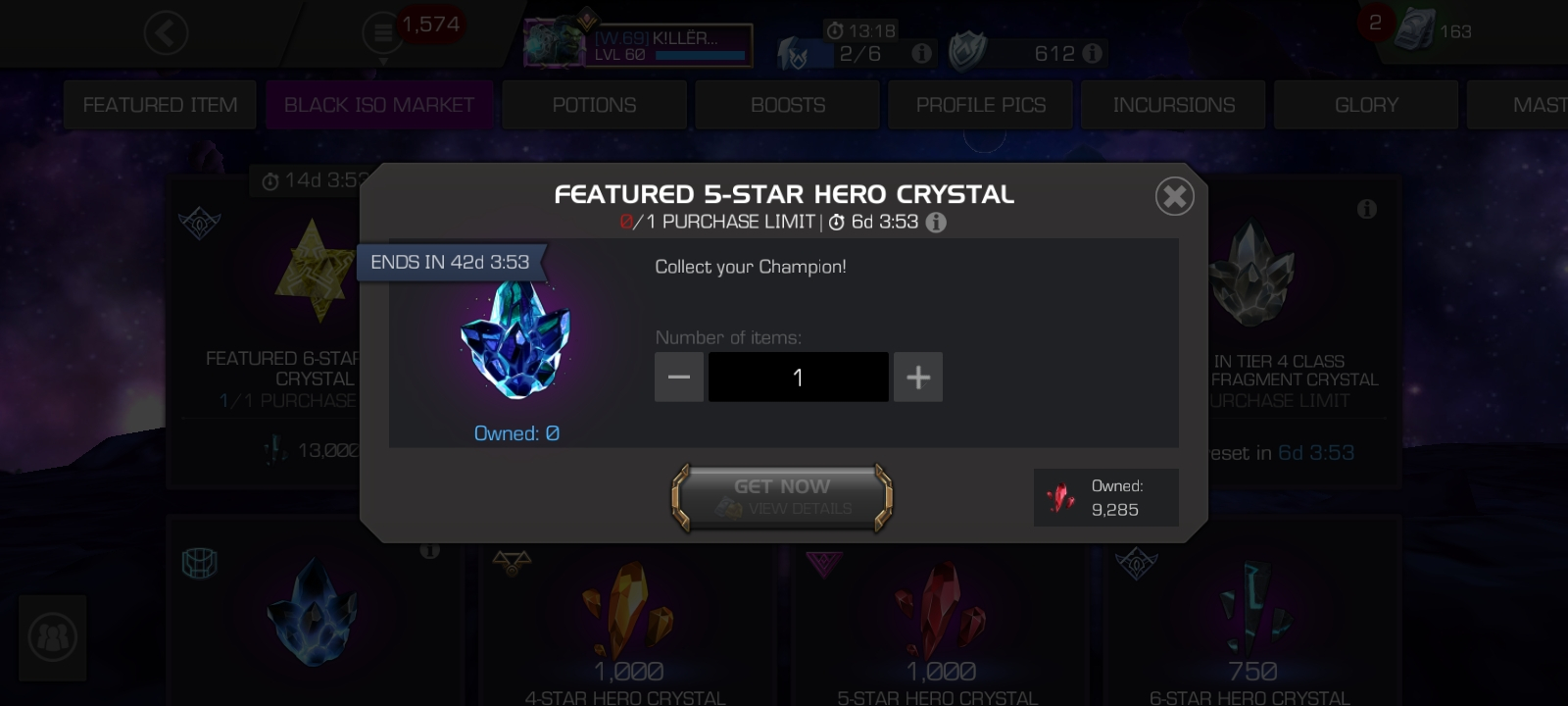Select the number of items field

coord(798,377)
